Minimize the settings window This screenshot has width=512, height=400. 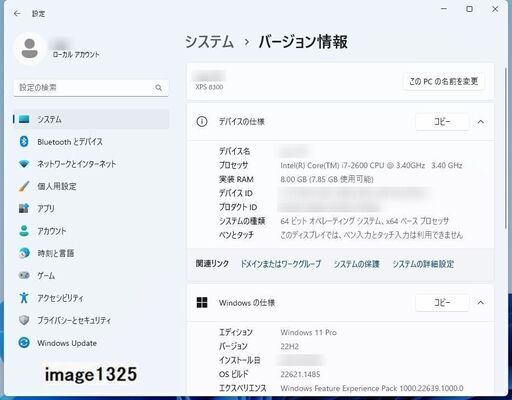[x=444, y=9]
